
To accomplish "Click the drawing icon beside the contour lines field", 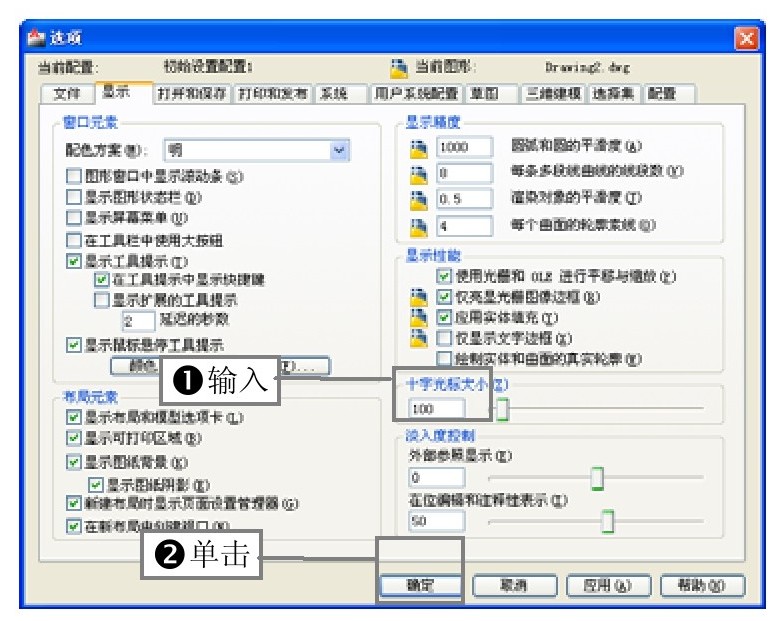I will [x=418, y=227].
